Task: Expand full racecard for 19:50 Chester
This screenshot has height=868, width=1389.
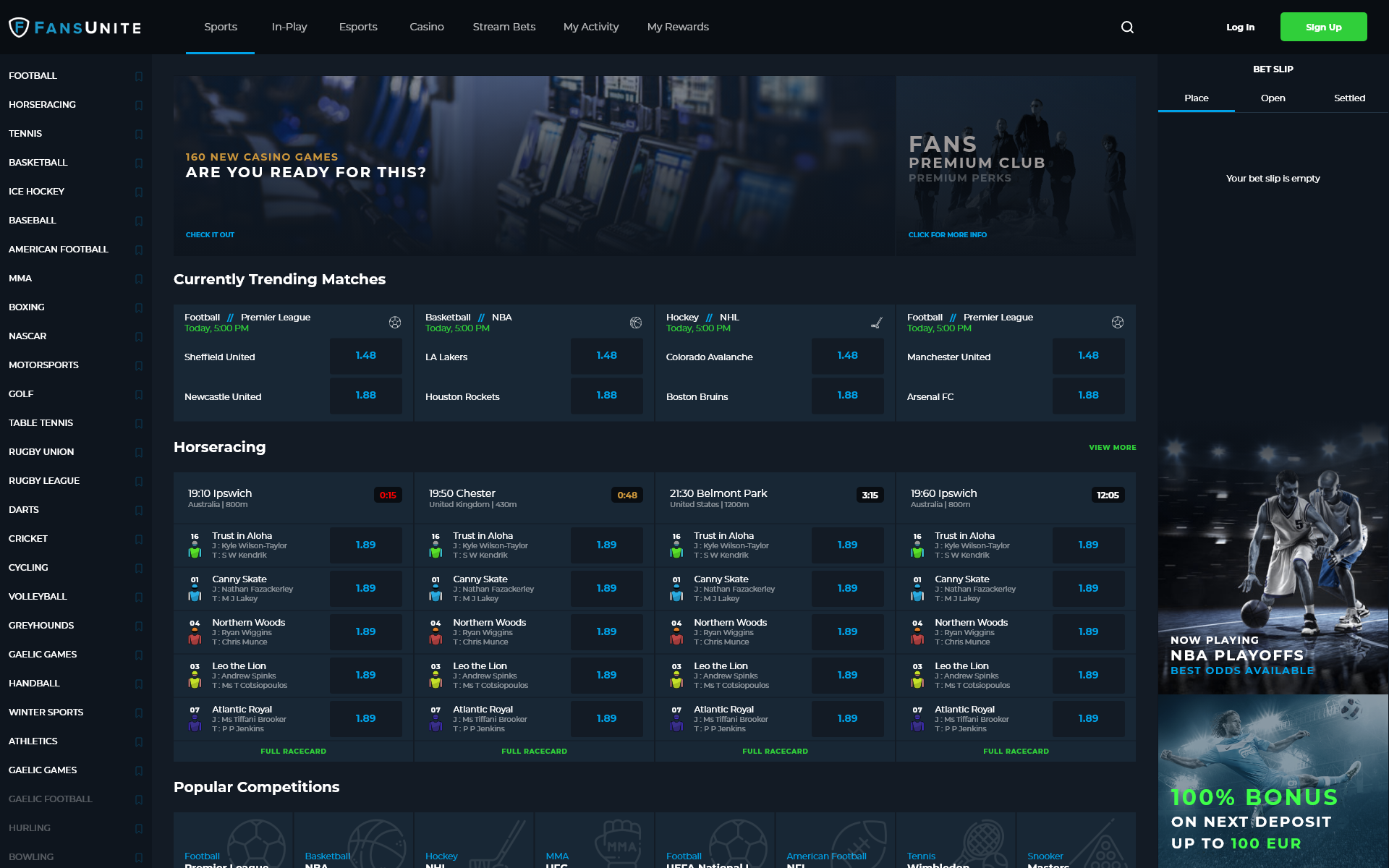Action: 534,751
